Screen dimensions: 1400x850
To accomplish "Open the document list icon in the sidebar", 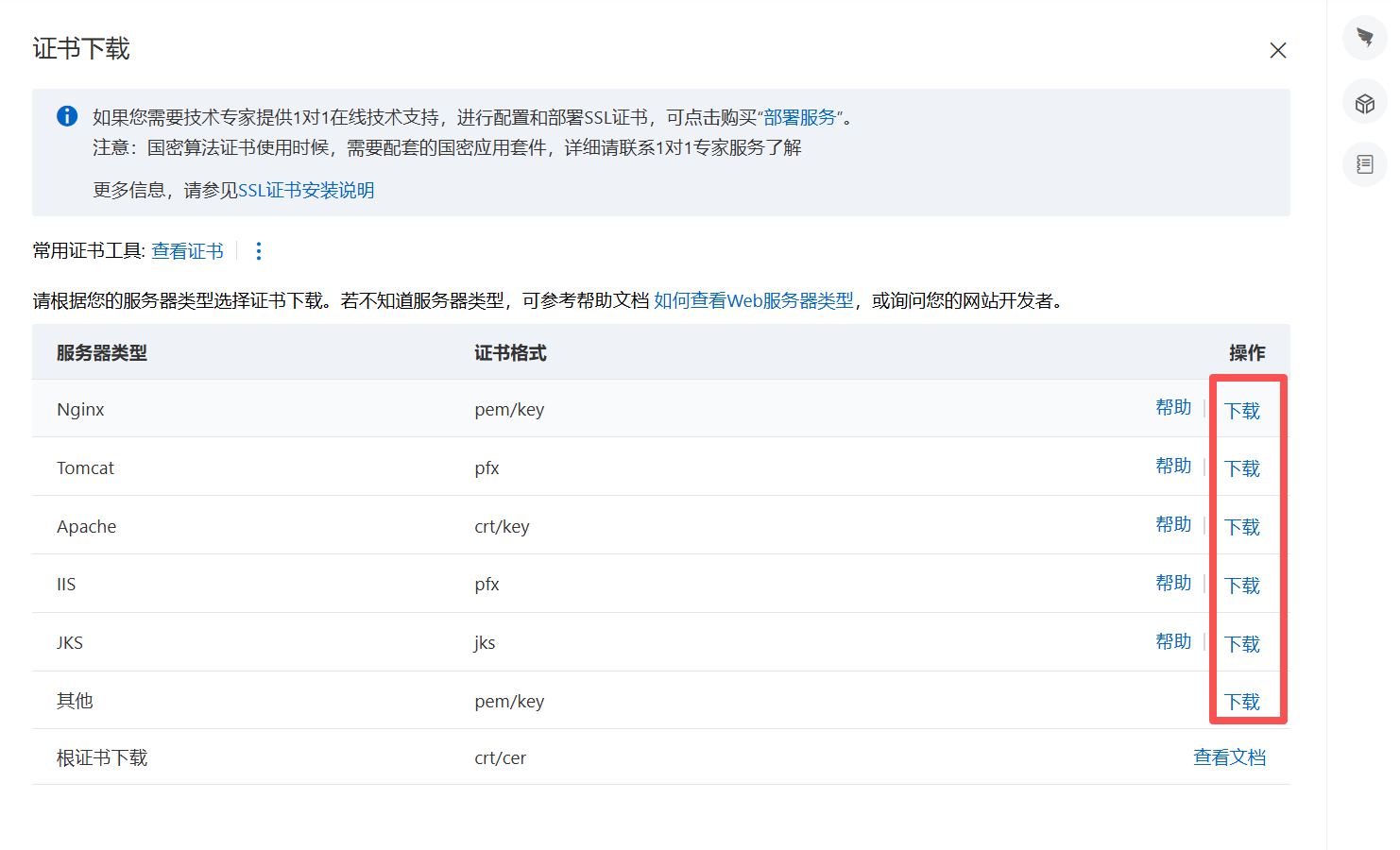I will point(1364,164).
